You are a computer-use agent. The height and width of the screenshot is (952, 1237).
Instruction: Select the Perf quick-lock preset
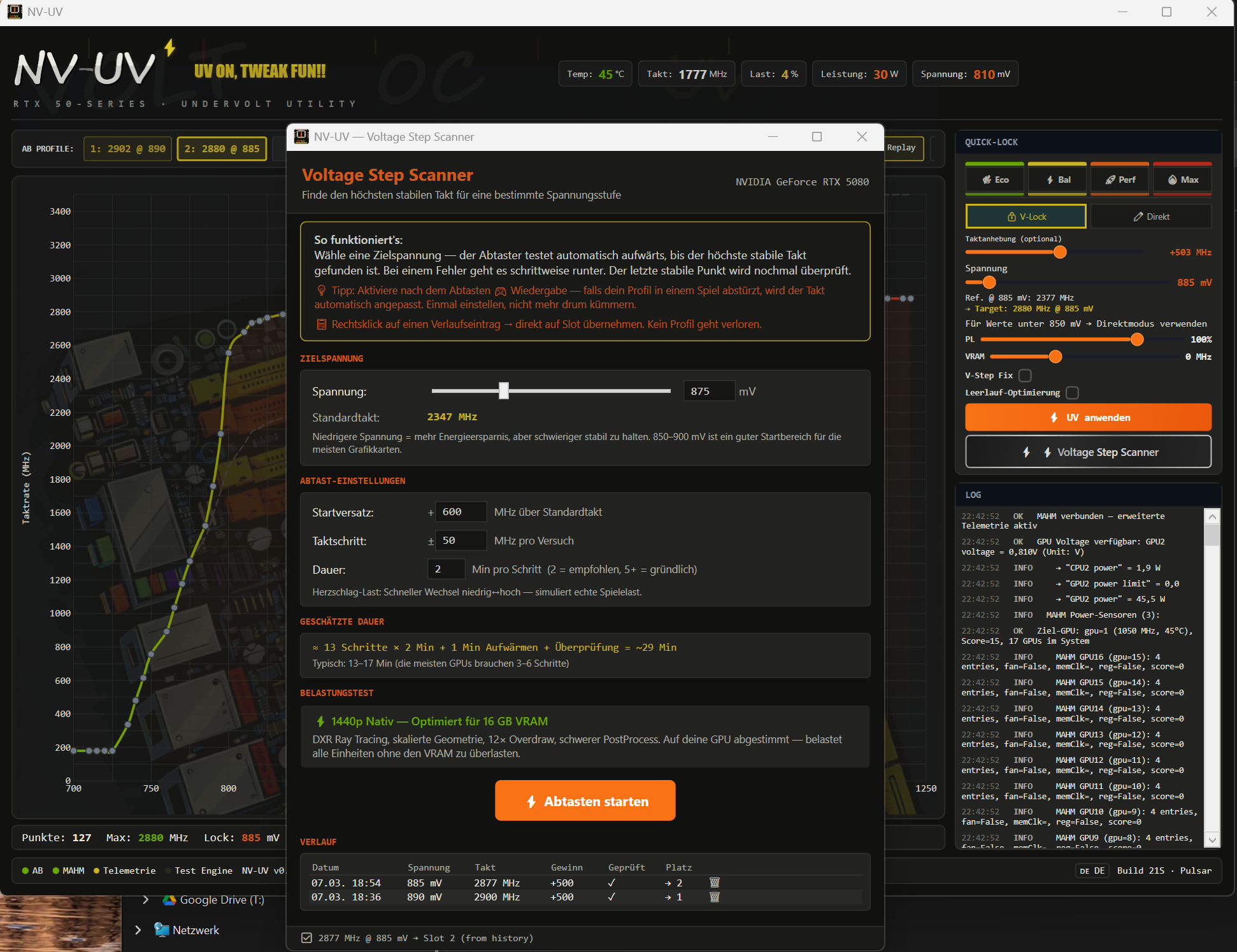(1120, 180)
